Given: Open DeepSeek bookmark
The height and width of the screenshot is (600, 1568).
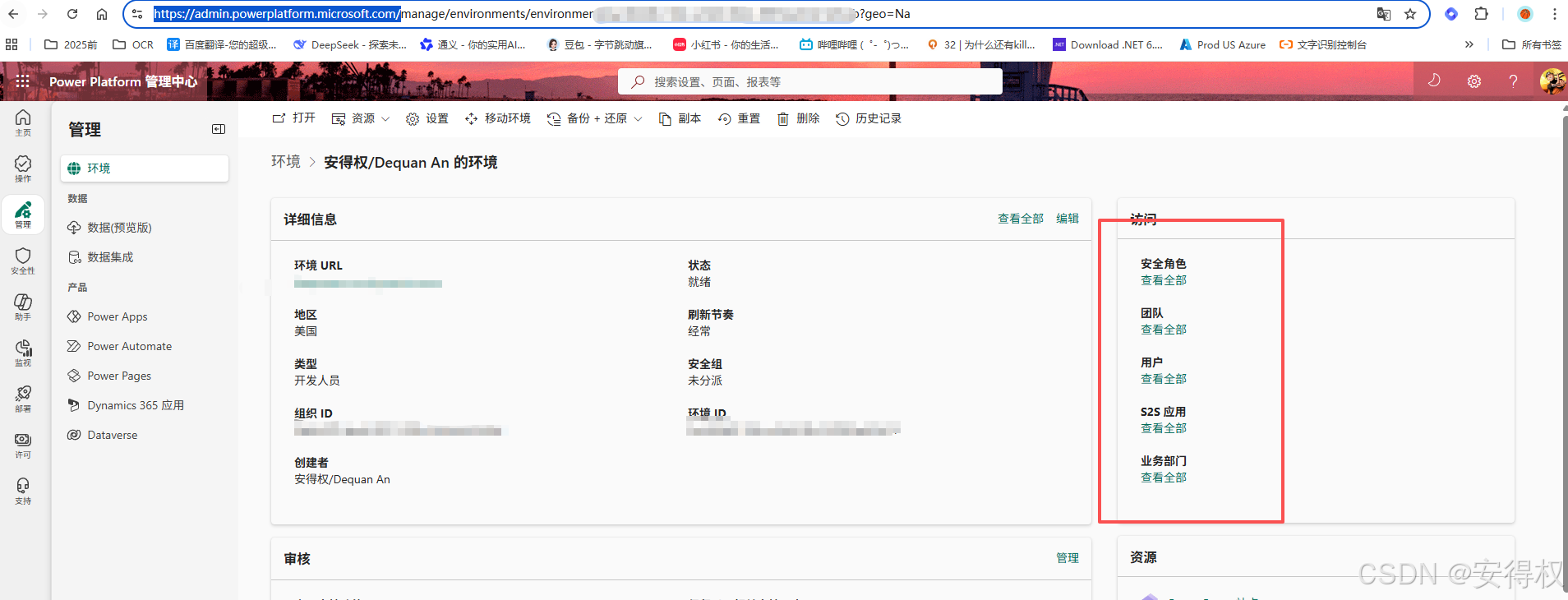Looking at the screenshot, I should pyautogui.click(x=350, y=44).
